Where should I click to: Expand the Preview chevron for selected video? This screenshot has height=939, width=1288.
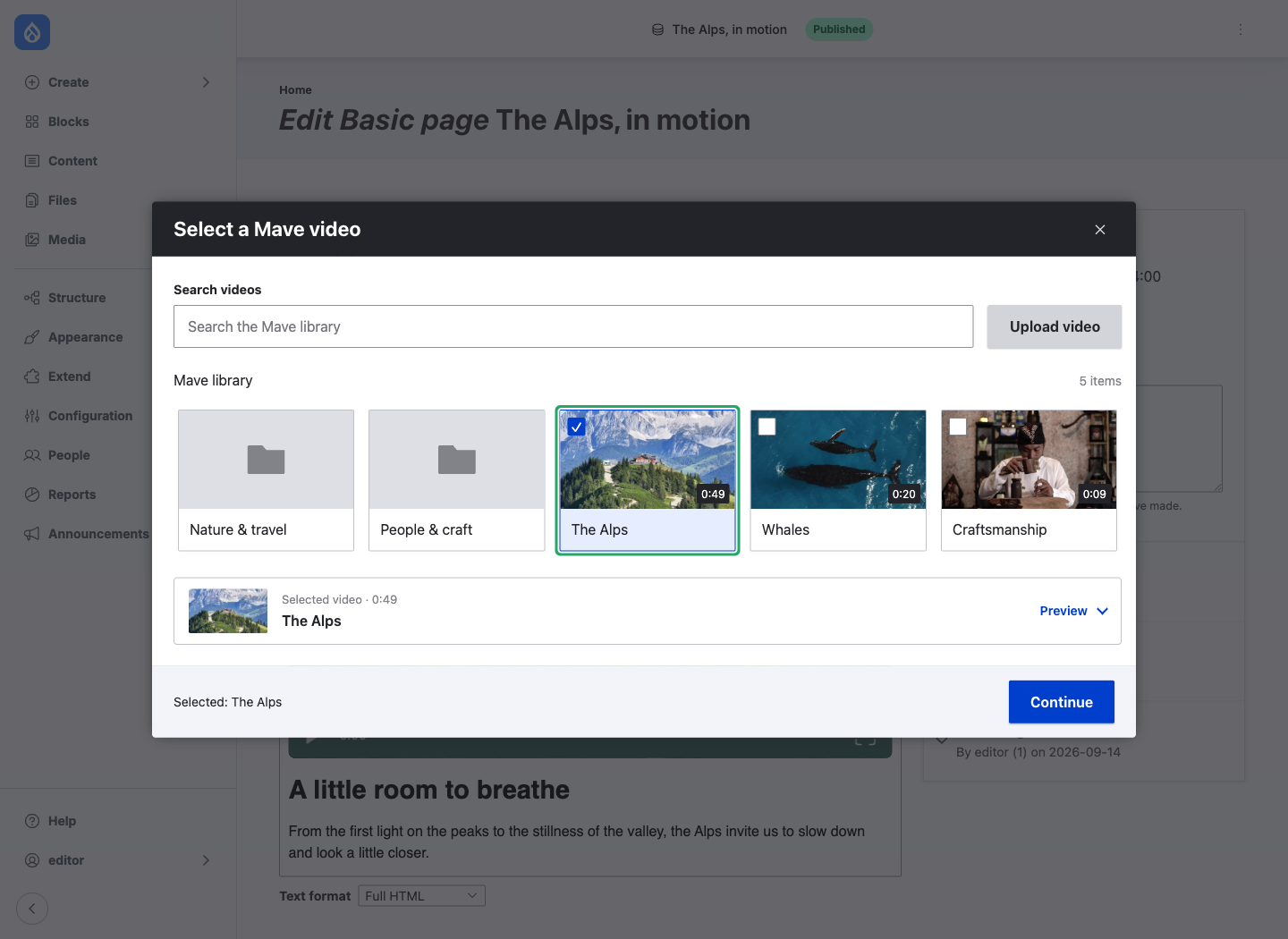click(x=1103, y=611)
